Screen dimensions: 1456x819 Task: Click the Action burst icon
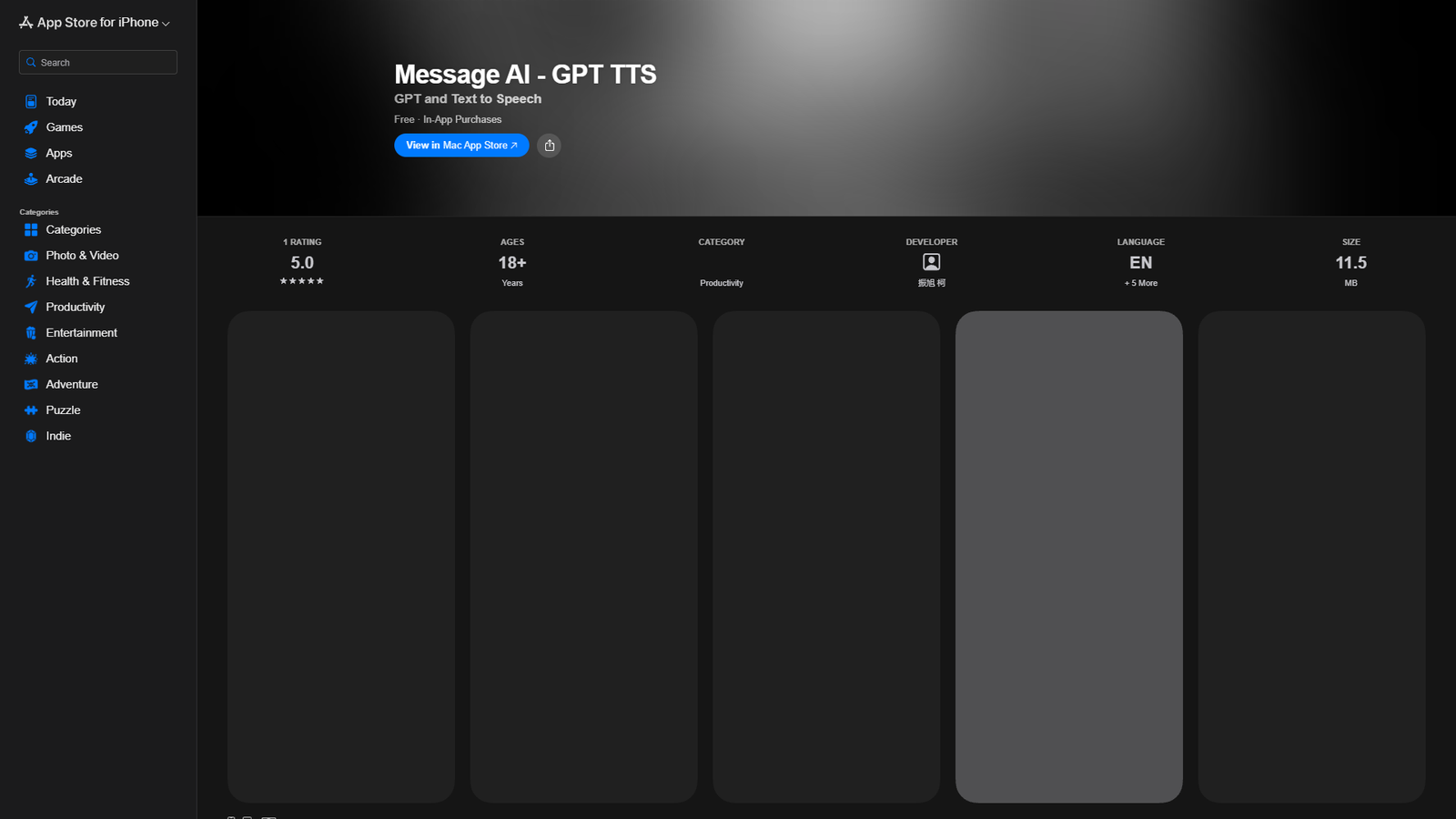(31, 359)
